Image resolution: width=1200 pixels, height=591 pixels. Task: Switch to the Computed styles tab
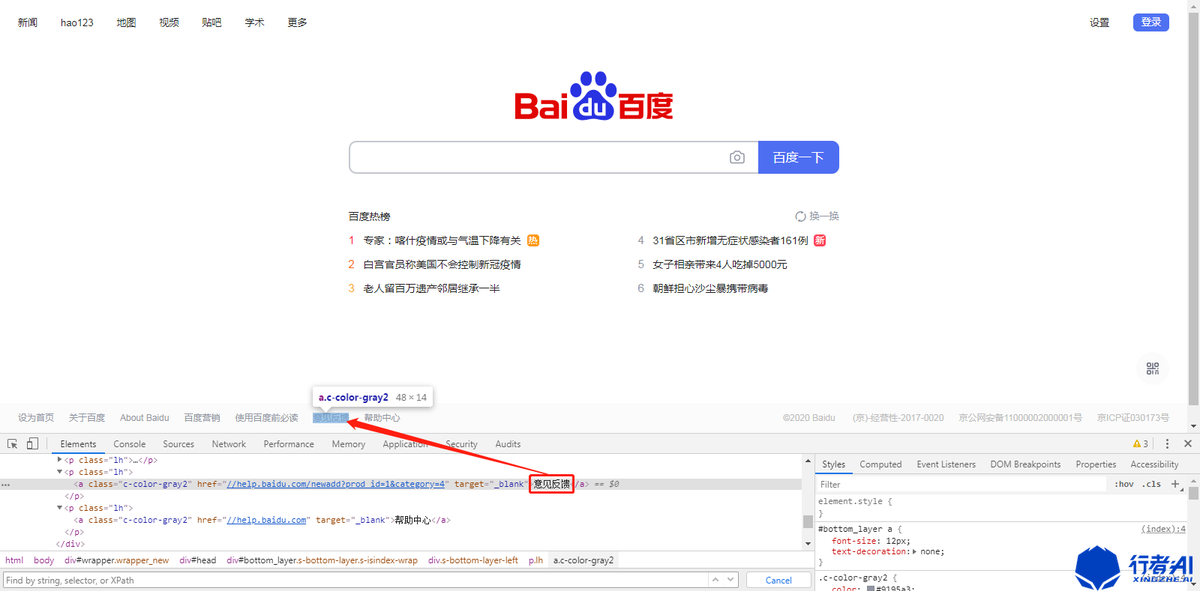[x=881, y=464]
